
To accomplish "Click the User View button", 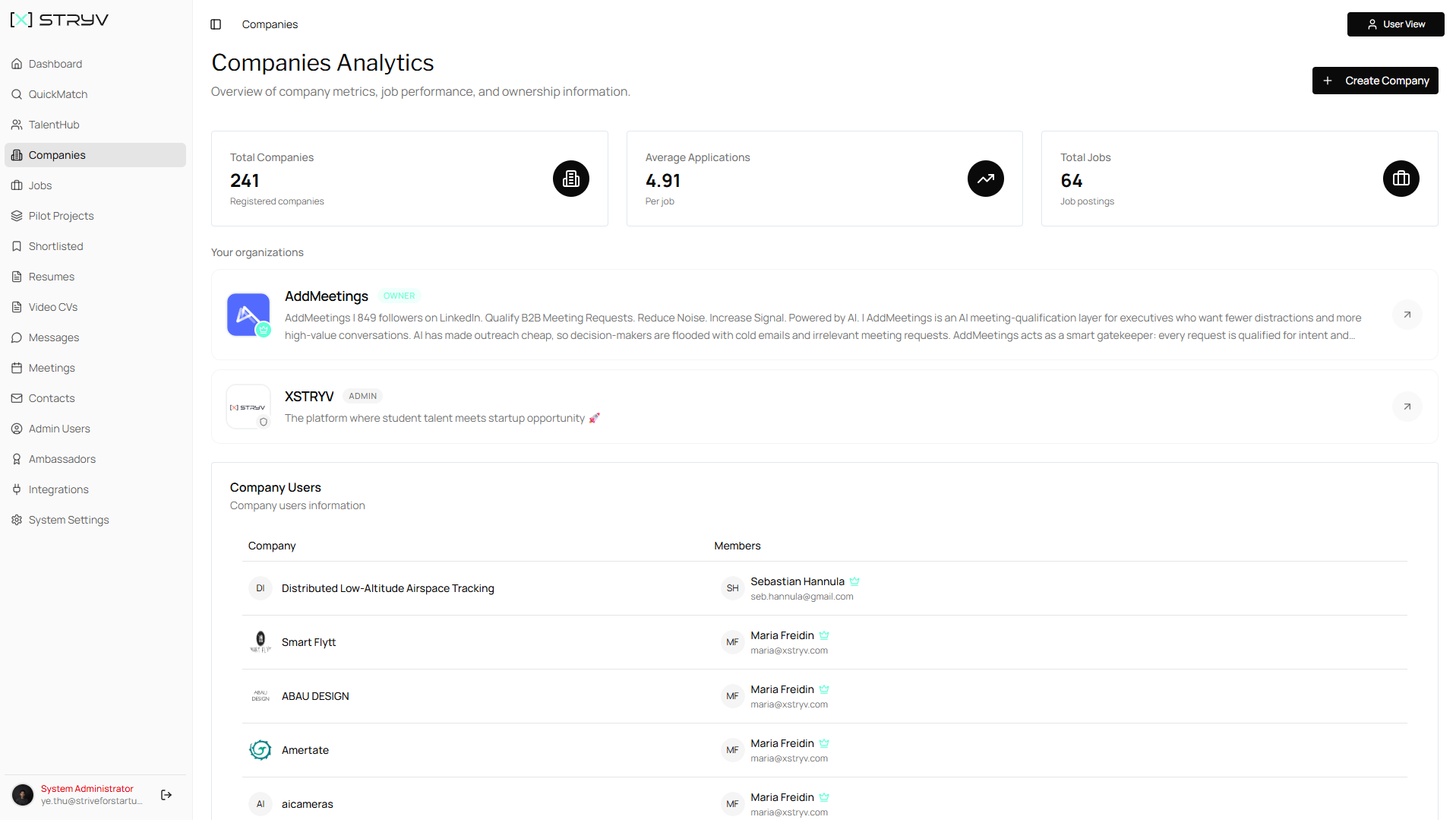I will coord(1395,24).
